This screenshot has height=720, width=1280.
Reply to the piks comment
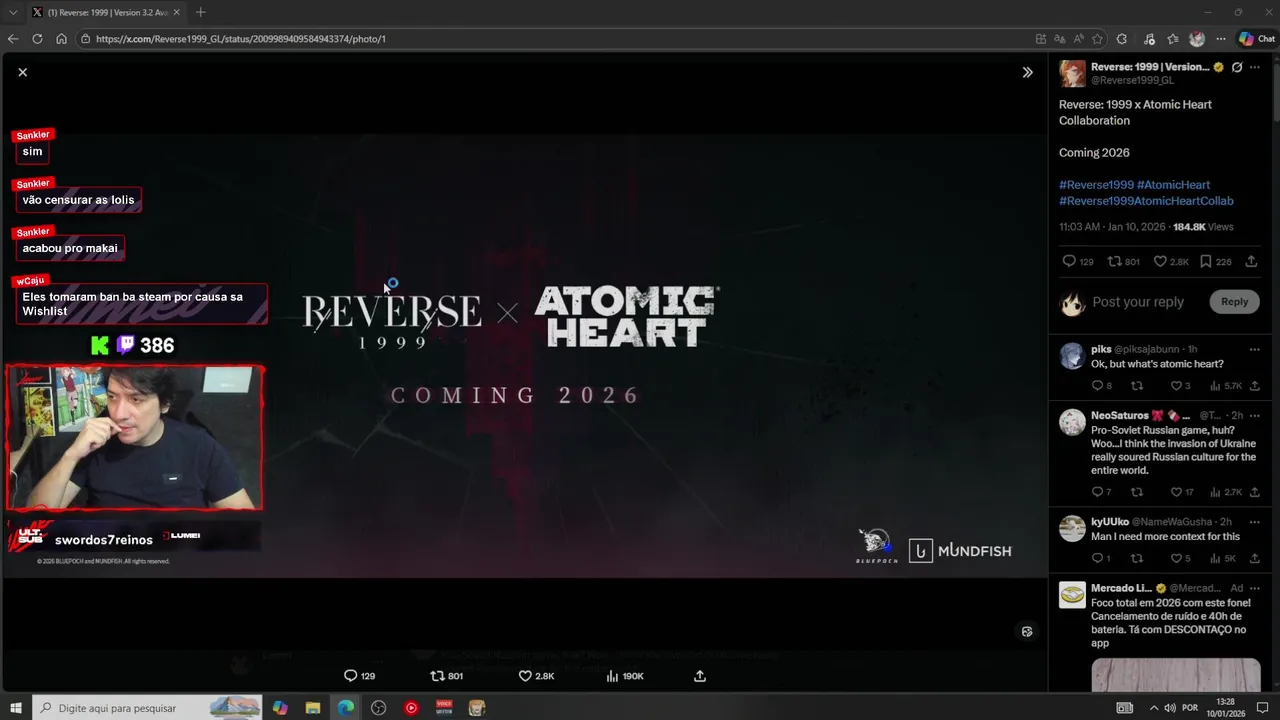(x=1097, y=386)
